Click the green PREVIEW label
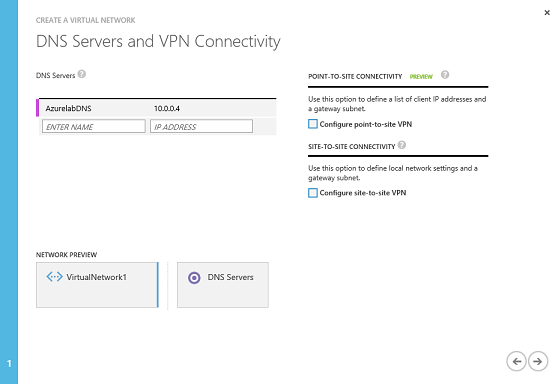The image size is (558, 384). tap(421, 77)
